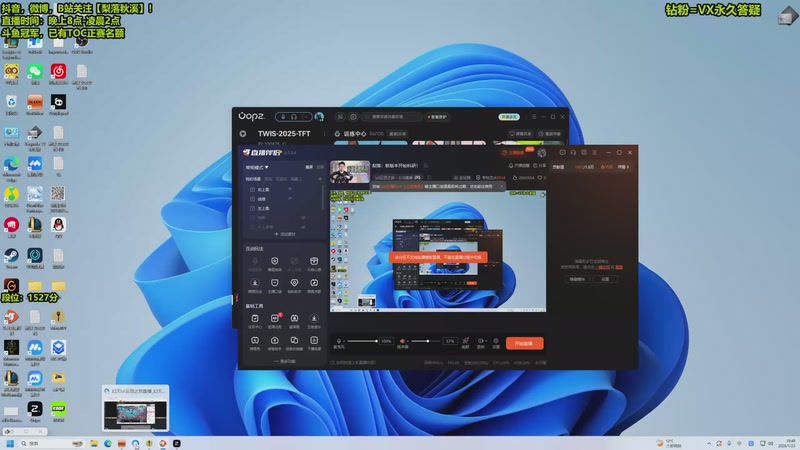The width and height of the screenshot is (800, 450).
Task: Expand the 常规模式 mode dropdown
Action: [x=257, y=167]
